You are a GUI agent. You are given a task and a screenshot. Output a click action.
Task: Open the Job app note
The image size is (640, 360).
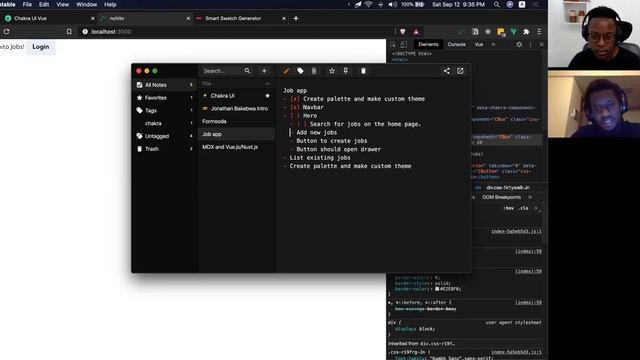tap(236, 134)
